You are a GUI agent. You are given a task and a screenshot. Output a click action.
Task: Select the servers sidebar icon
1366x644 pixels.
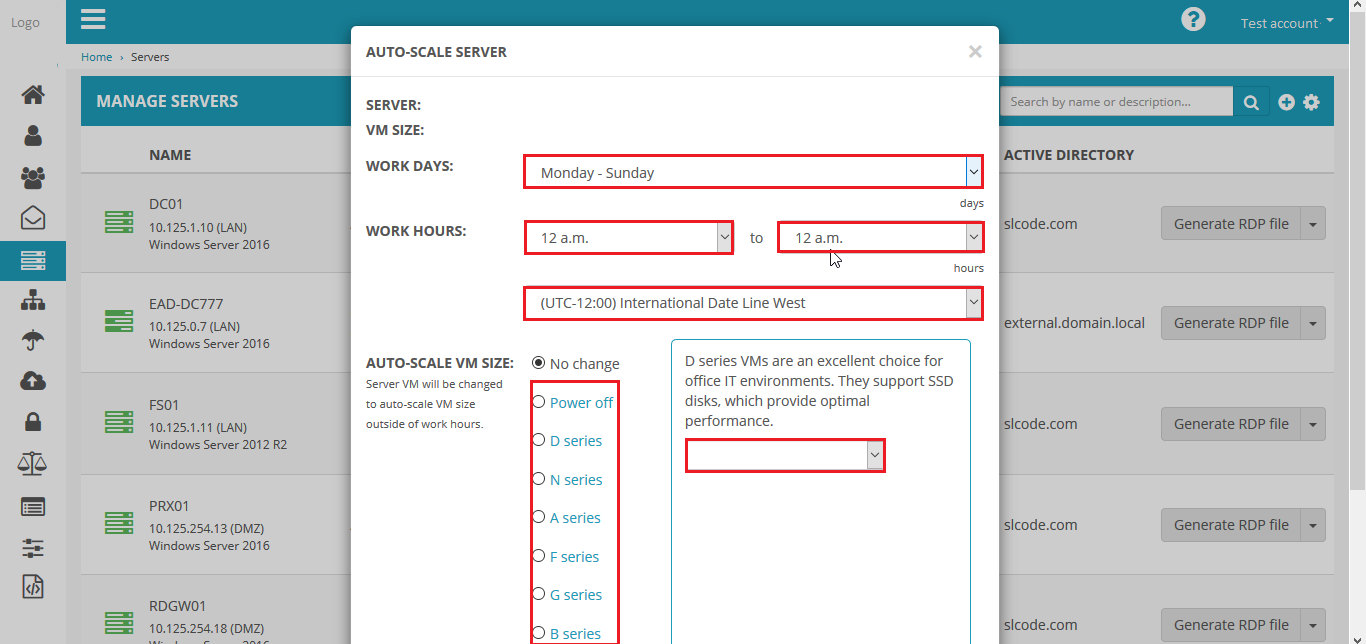(x=33, y=260)
